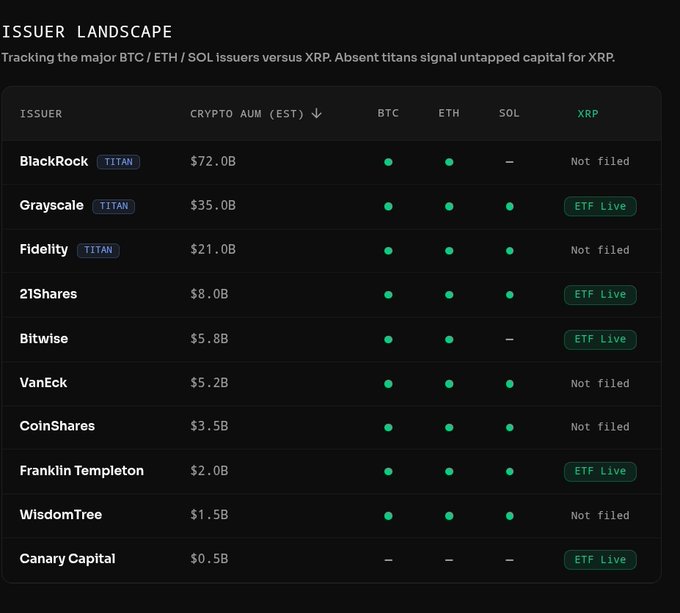Viewport: 680px width, 613px height.
Task: Select the 21Shares issuer name
Action: pyautogui.click(x=48, y=294)
